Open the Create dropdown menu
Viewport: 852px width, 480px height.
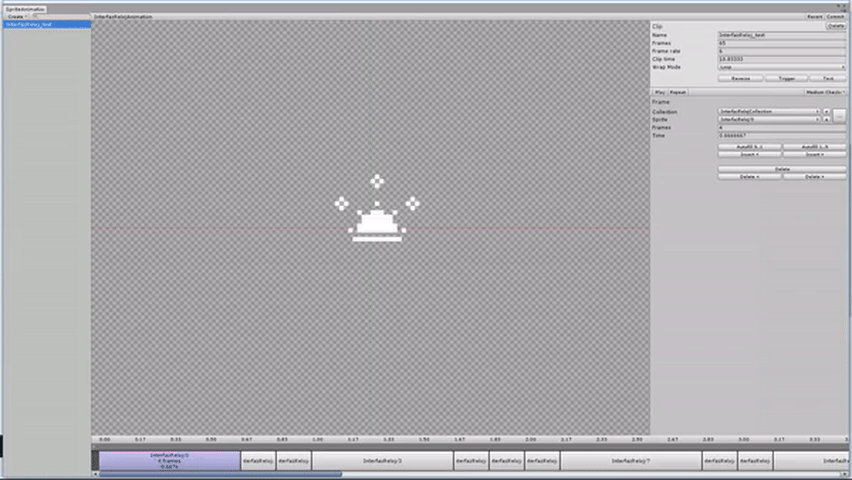coord(17,16)
